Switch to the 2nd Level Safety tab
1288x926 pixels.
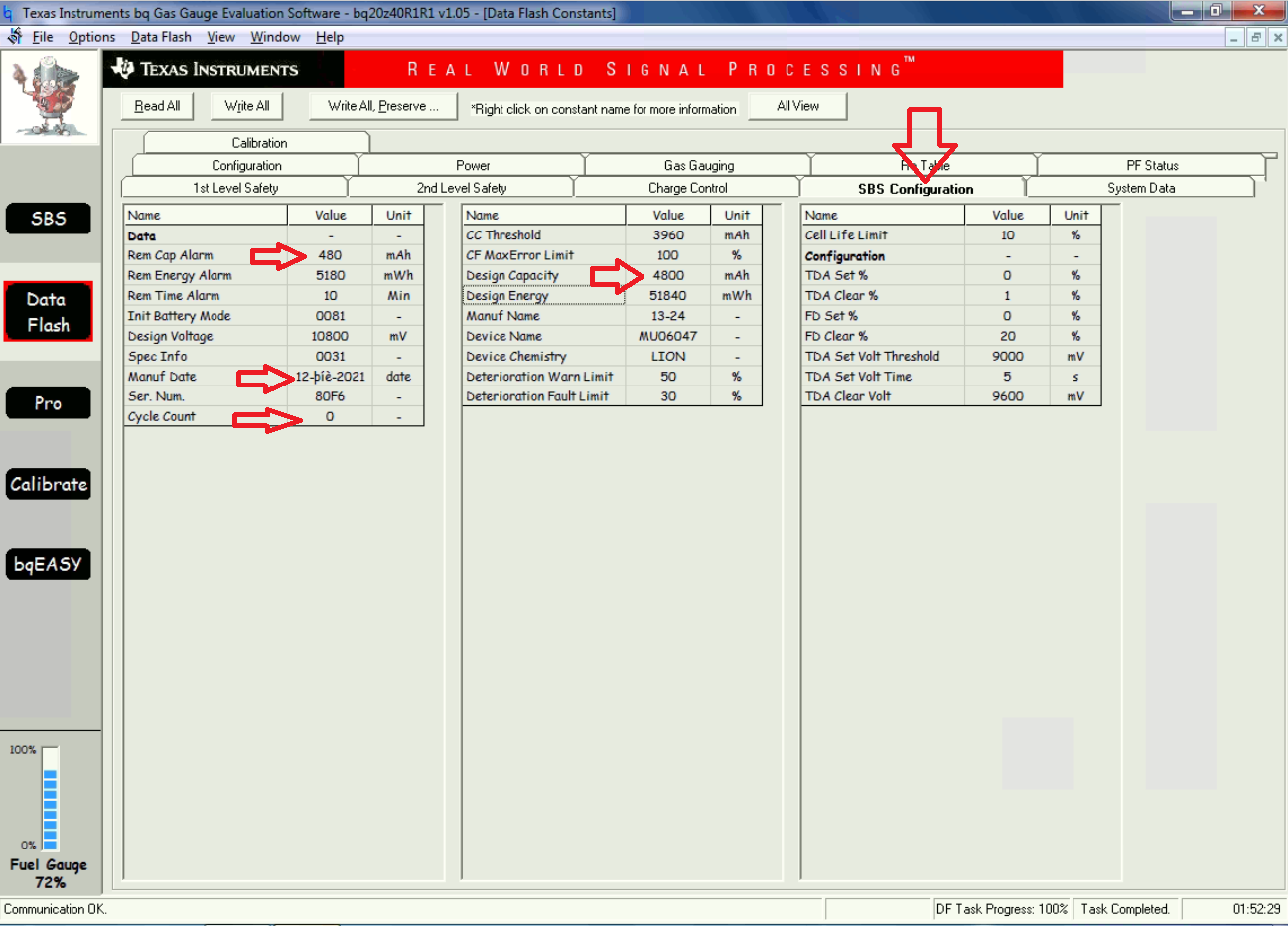(462, 188)
